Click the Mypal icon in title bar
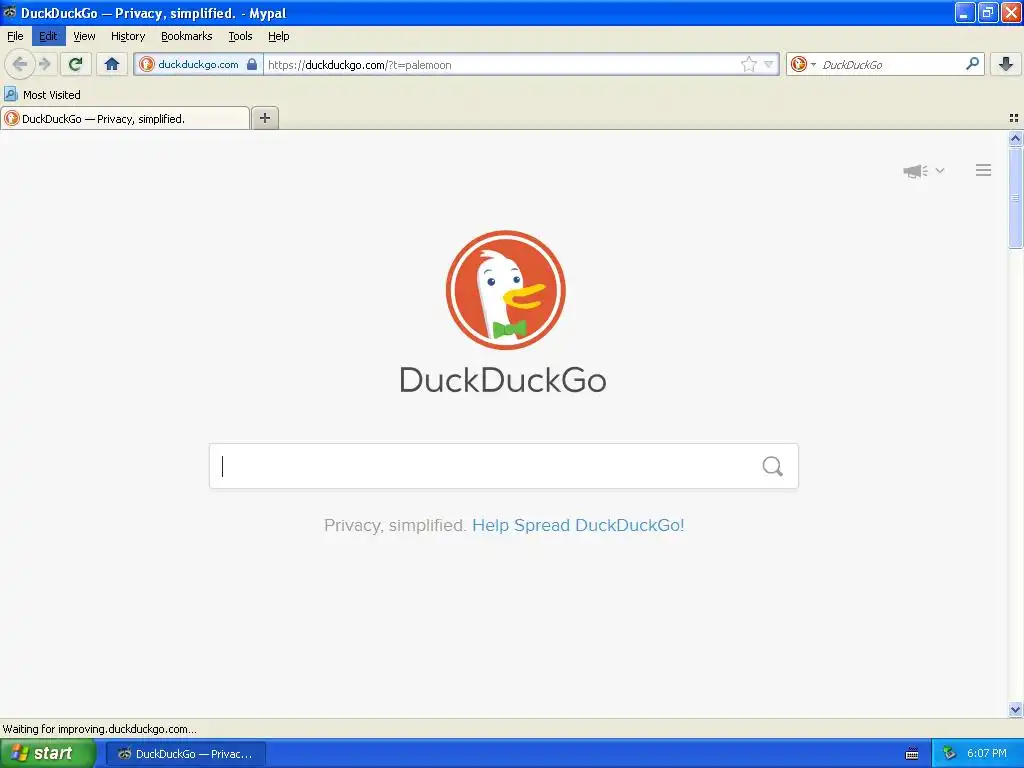Viewport: 1024px width, 768px height. tap(9, 12)
